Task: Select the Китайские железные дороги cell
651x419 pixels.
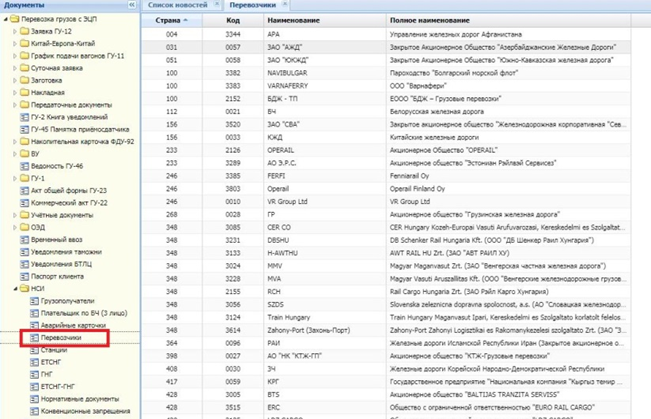Action: [x=508, y=137]
